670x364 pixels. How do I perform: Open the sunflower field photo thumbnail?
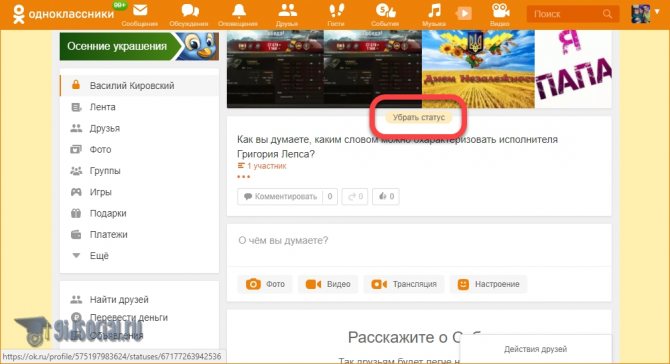478,68
